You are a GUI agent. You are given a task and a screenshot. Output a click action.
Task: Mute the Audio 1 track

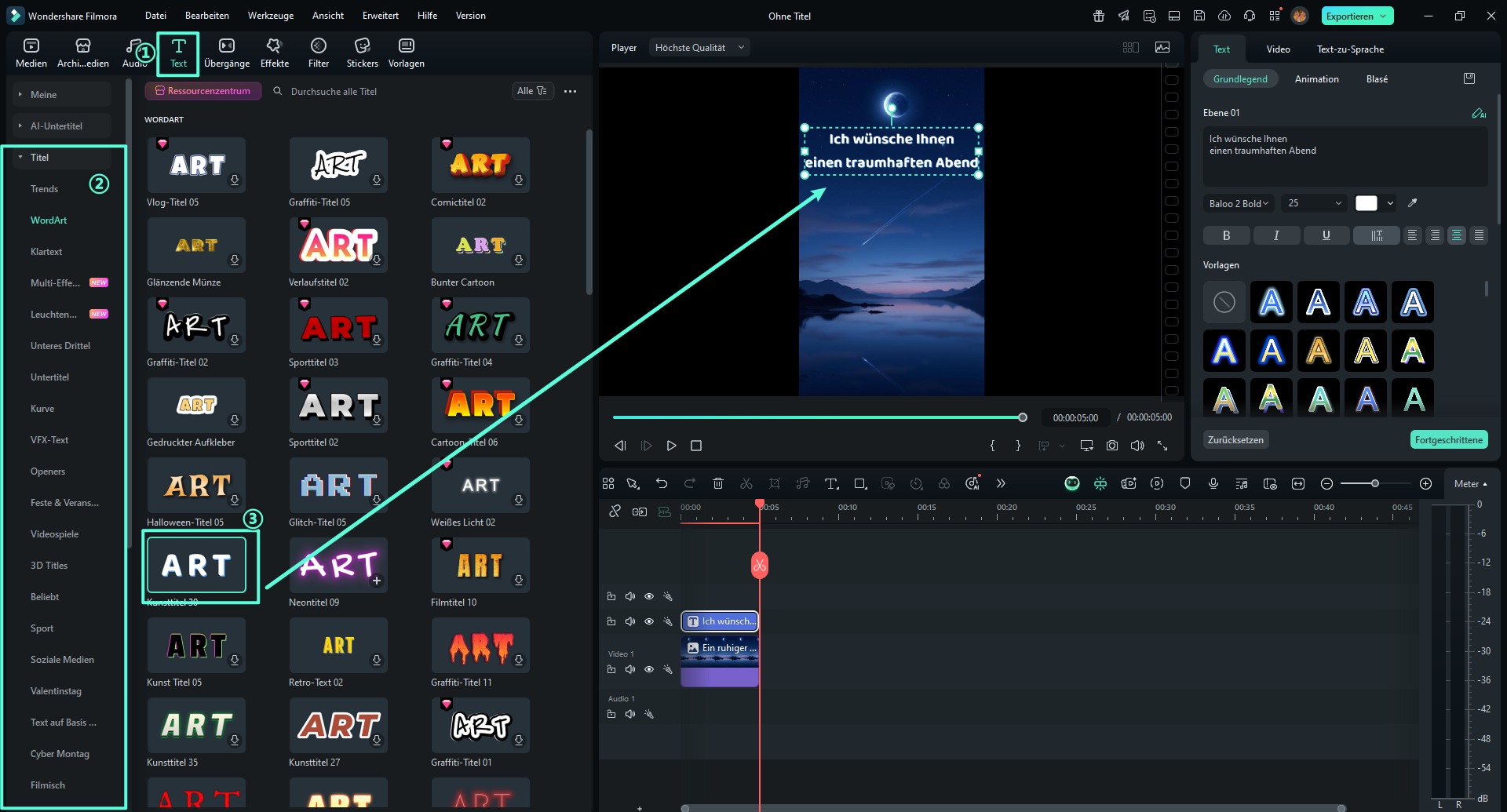(x=630, y=714)
